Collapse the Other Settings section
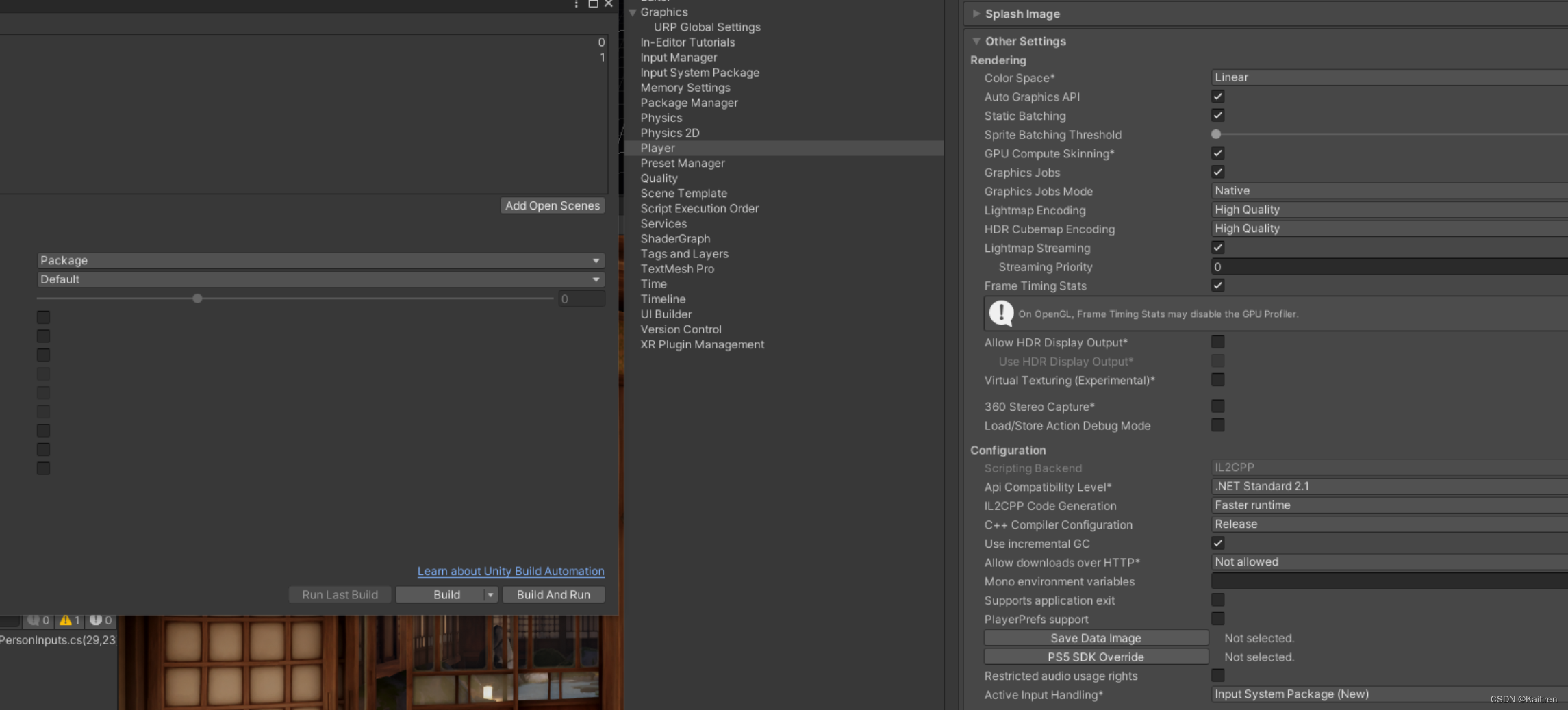Image resolution: width=1568 pixels, height=710 pixels. tap(976, 41)
